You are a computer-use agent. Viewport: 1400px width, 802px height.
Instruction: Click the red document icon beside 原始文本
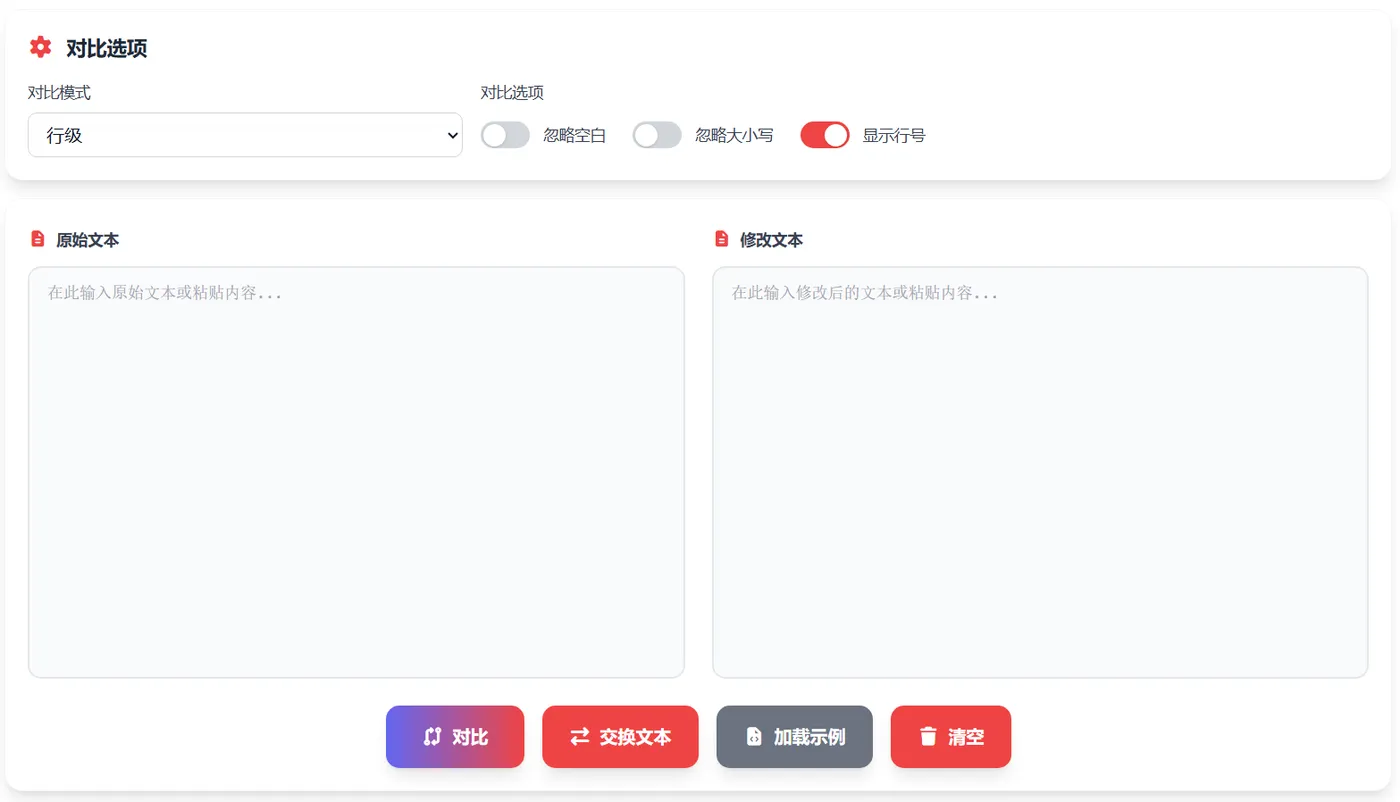(37, 238)
